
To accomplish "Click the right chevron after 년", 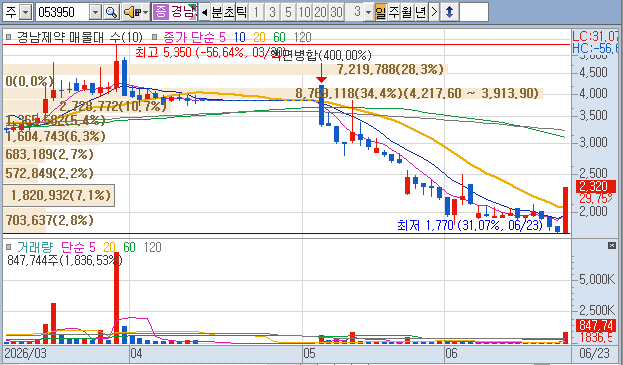I will 434,12.
